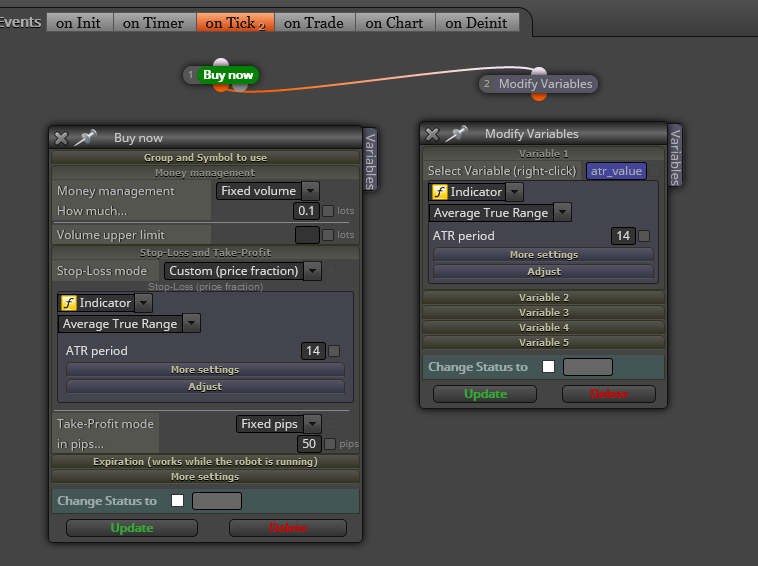The image size is (758, 566).
Task: Switch to the on Timer event tab
Action: (153, 23)
